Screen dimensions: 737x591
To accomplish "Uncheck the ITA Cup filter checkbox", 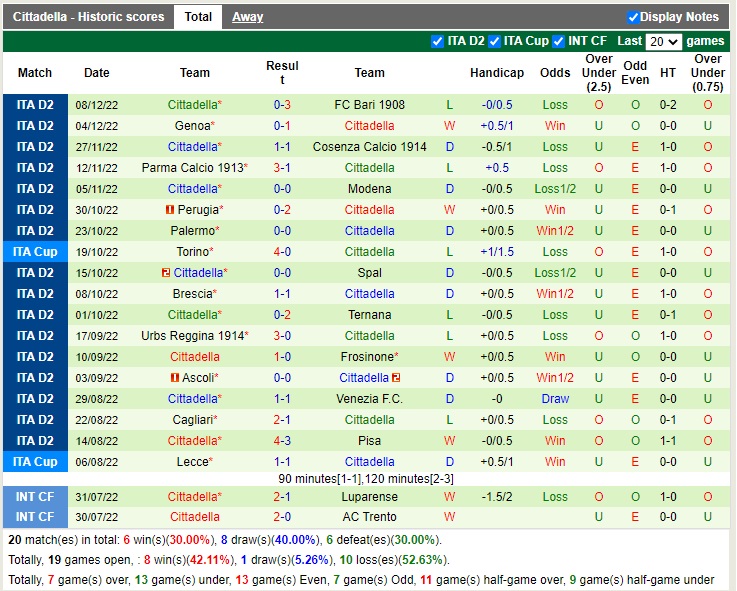I will point(495,41).
